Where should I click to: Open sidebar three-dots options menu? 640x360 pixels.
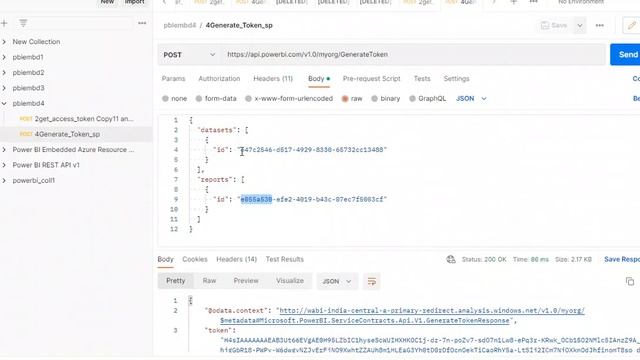[142, 23]
